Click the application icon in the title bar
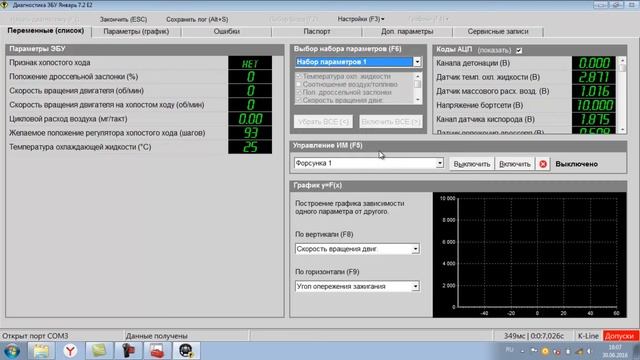This screenshot has height=360, width=640. click(x=4, y=5)
